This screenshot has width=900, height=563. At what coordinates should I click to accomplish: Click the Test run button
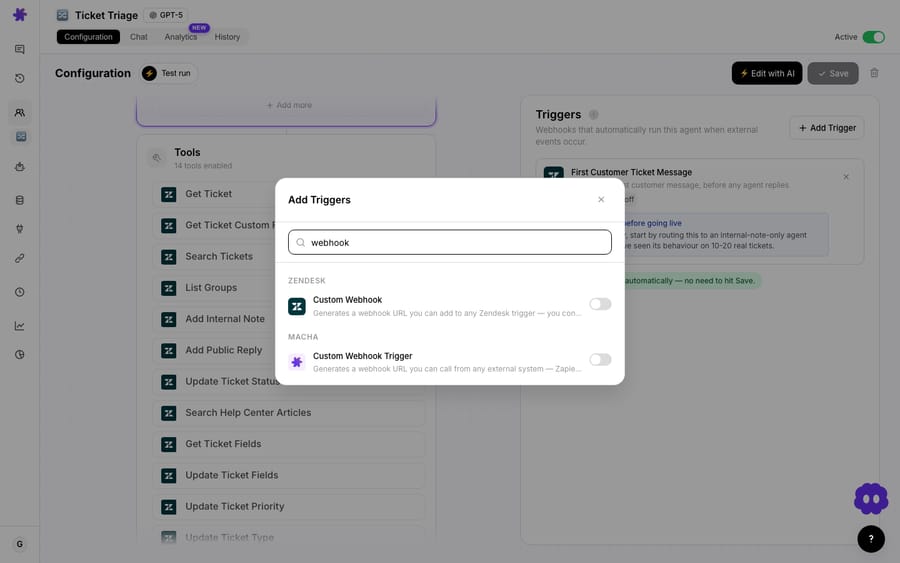click(168, 73)
